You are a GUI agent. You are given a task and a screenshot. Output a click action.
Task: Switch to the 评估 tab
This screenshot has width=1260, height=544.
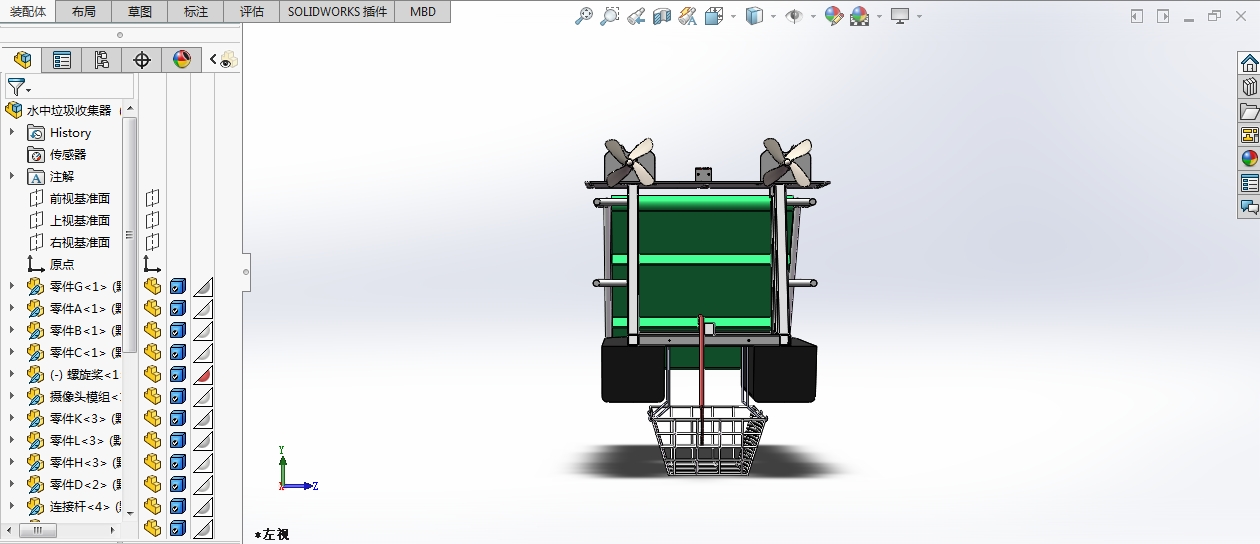tap(252, 12)
